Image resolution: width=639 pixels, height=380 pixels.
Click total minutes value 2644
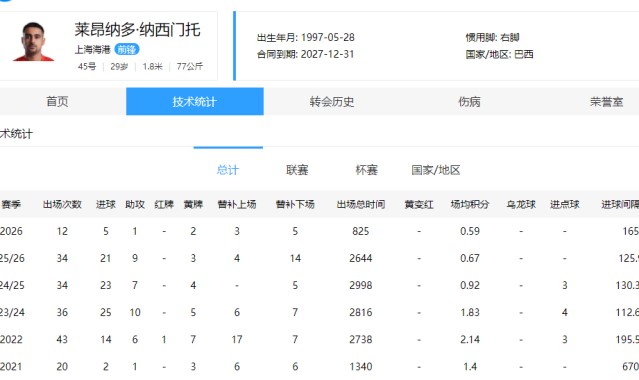click(361, 258)
